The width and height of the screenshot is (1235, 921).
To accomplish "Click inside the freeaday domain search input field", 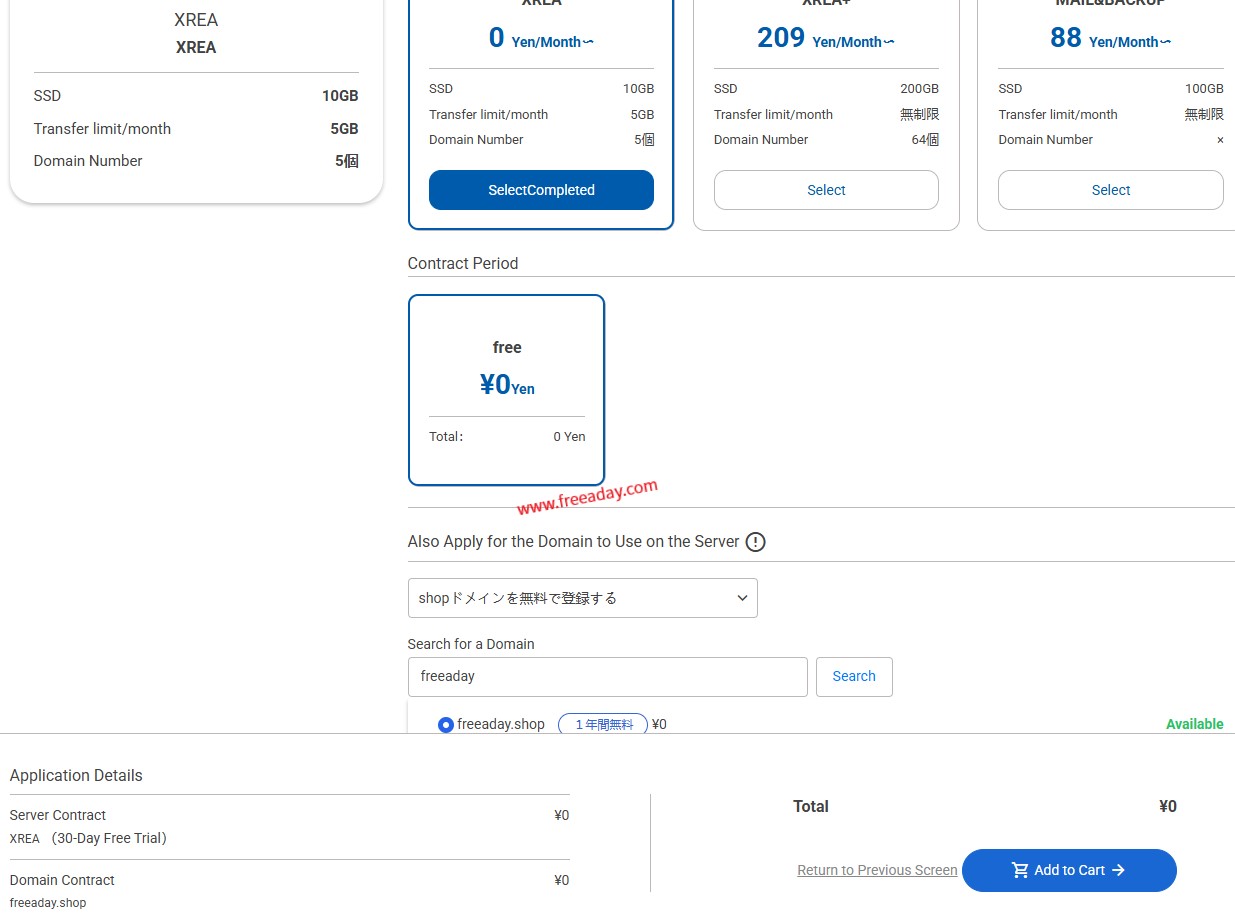I will [607, 676].
